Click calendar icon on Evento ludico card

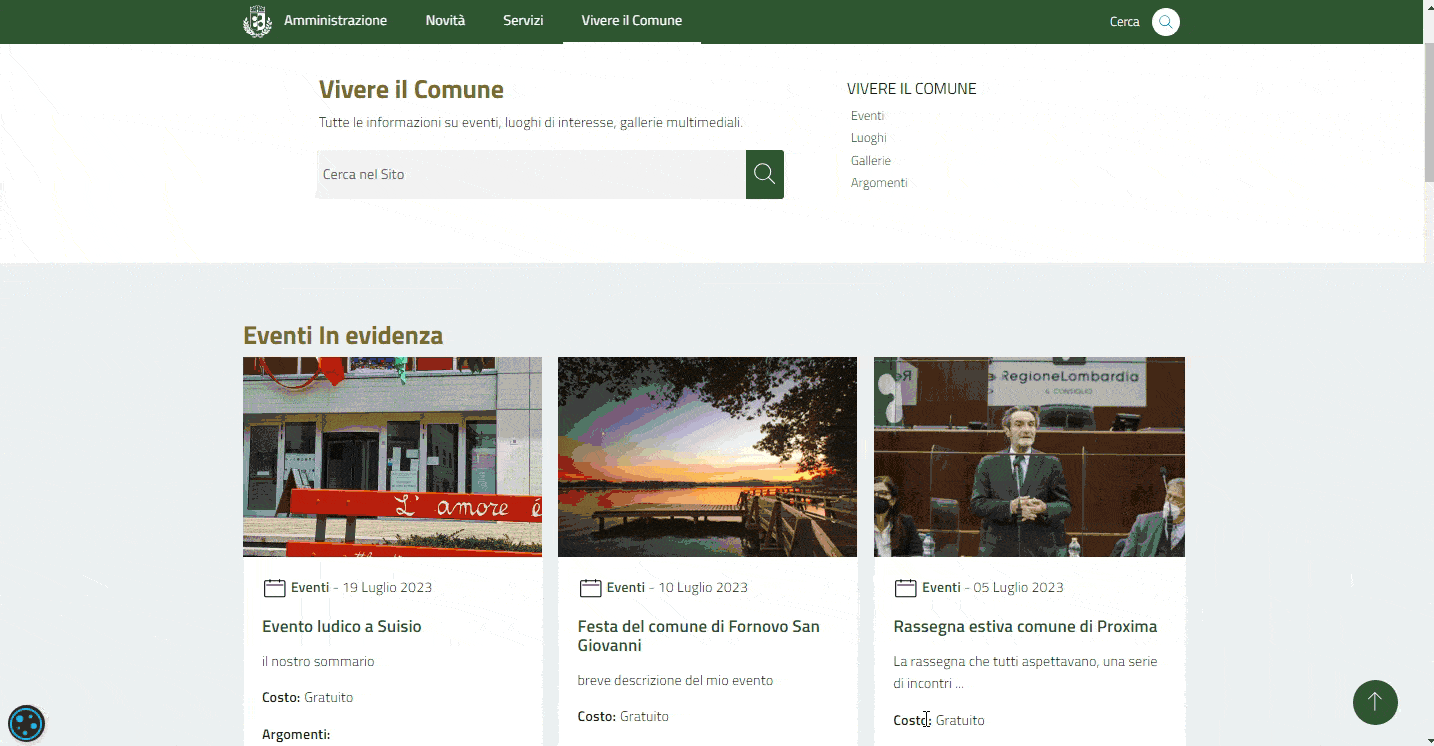pyautogui.click(x=274, y=588)
